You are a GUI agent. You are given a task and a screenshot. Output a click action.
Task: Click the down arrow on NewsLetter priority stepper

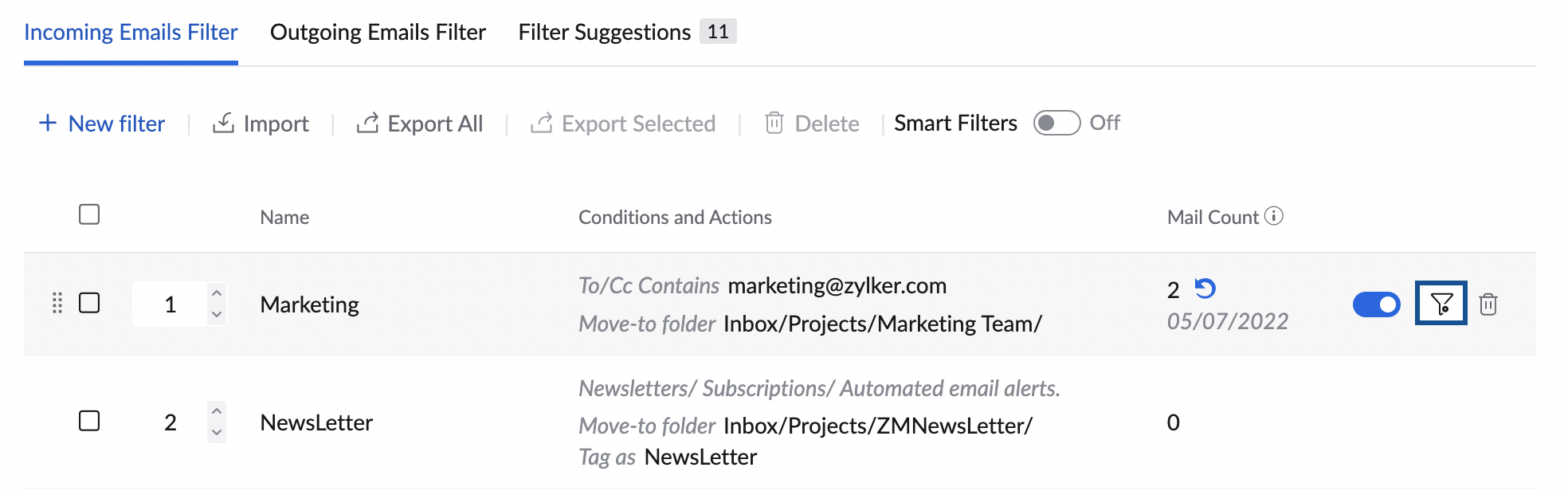tap(216, 433)
